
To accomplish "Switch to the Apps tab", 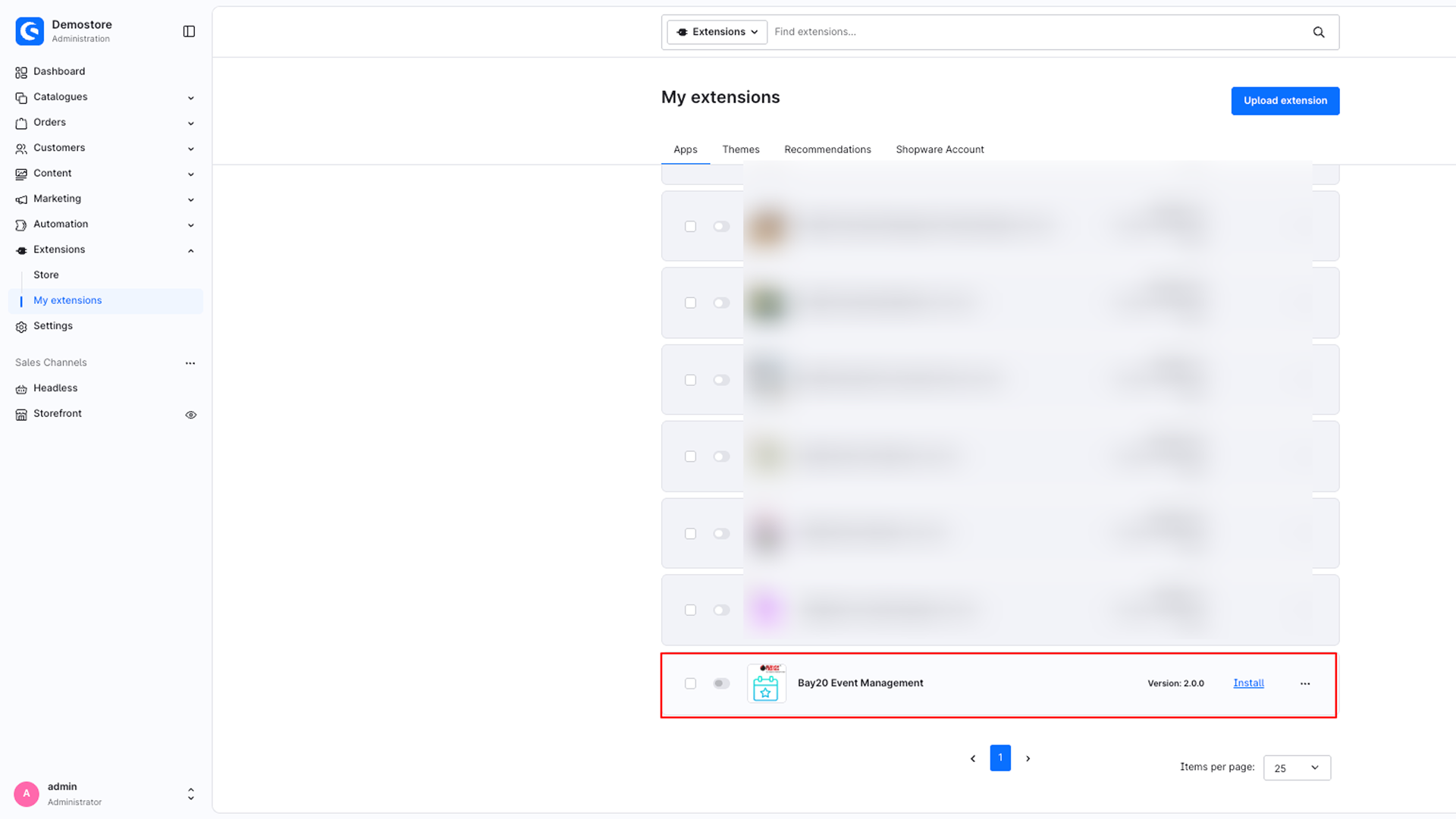I will pos(686,149).
